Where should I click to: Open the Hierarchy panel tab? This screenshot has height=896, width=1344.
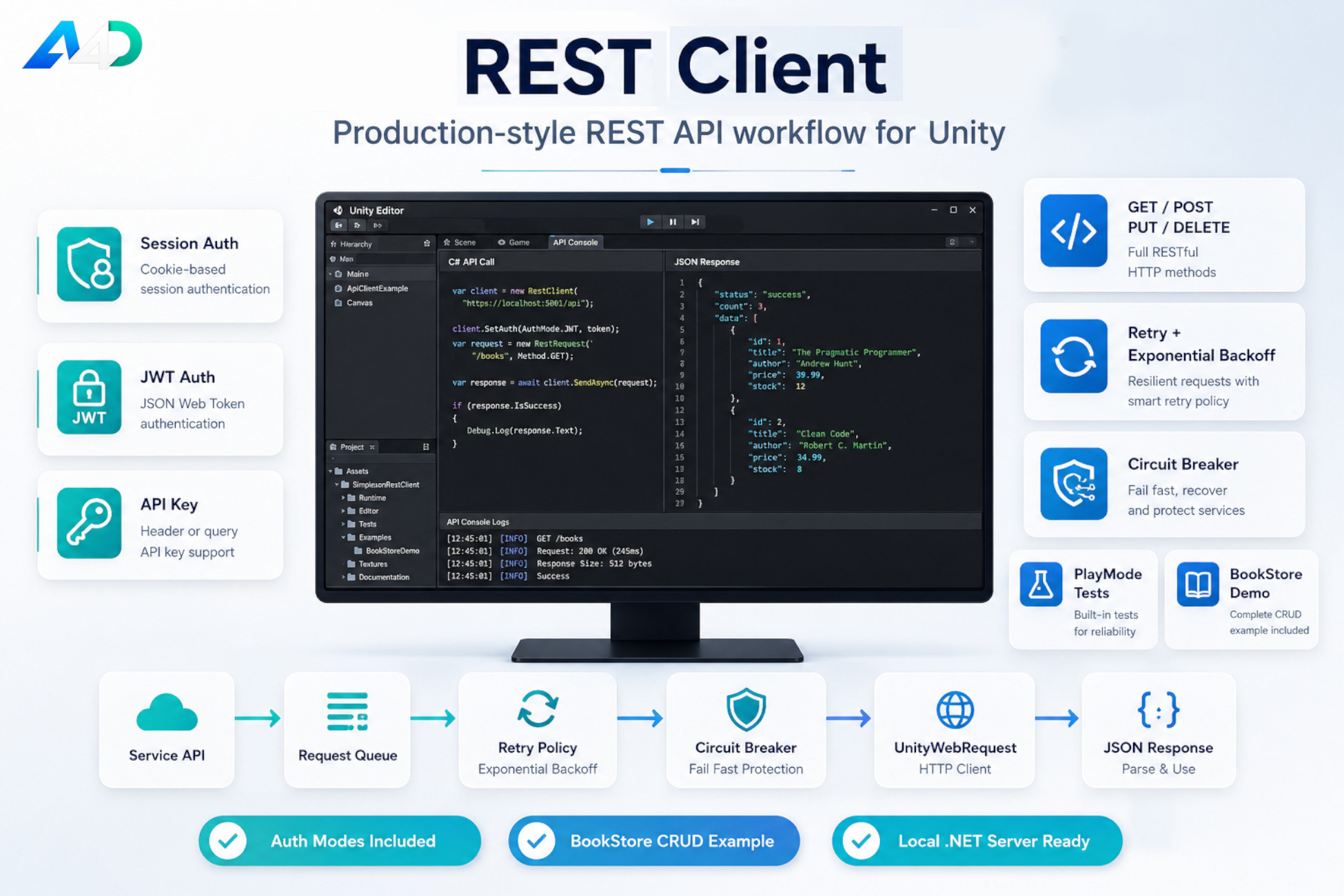tap(352, 244)
